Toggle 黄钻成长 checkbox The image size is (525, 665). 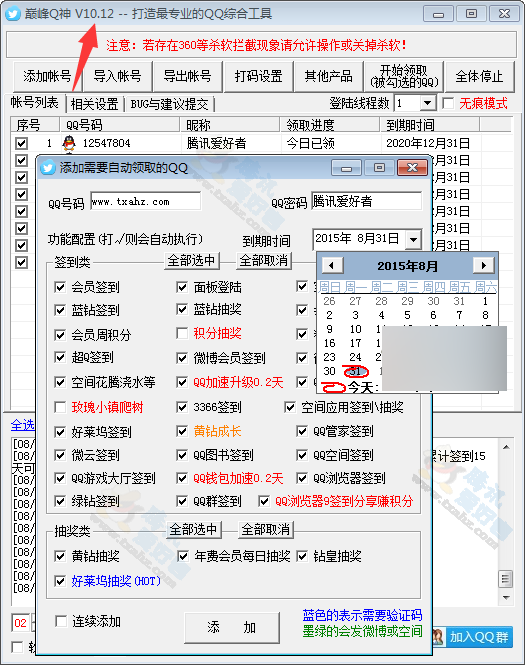(x=182, y=431)
